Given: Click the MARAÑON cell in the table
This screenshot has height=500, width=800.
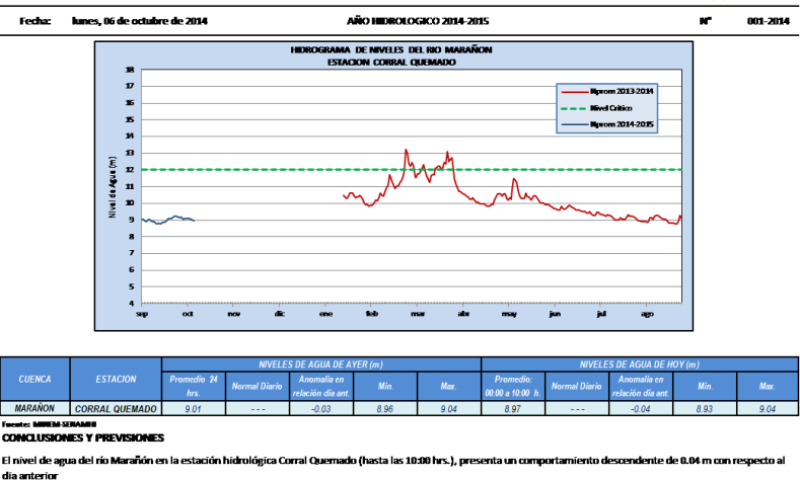Looking at the screenshot, I should click(36, 408).
